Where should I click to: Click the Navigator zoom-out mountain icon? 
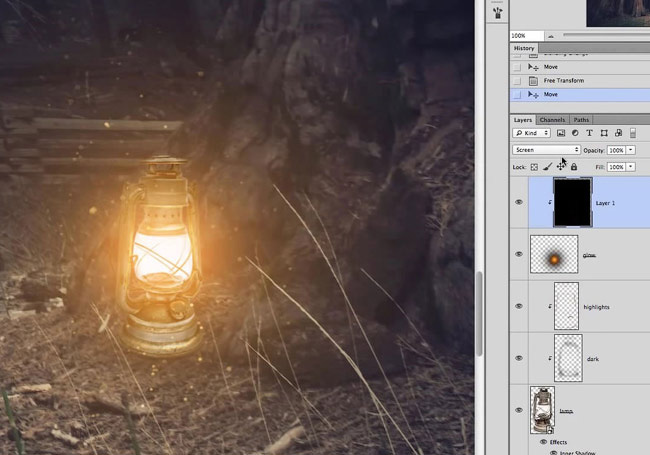(551, 36)
